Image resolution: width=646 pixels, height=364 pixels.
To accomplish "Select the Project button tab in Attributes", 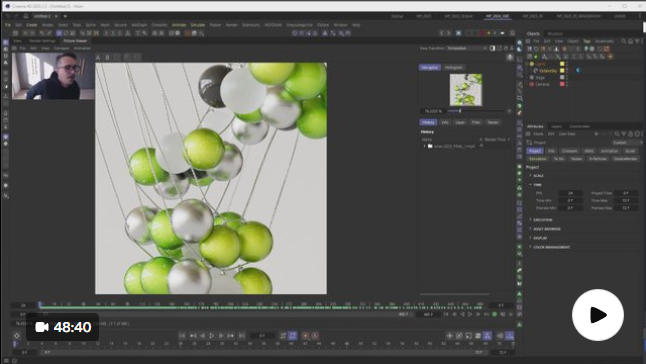I will tap(535, 151).
